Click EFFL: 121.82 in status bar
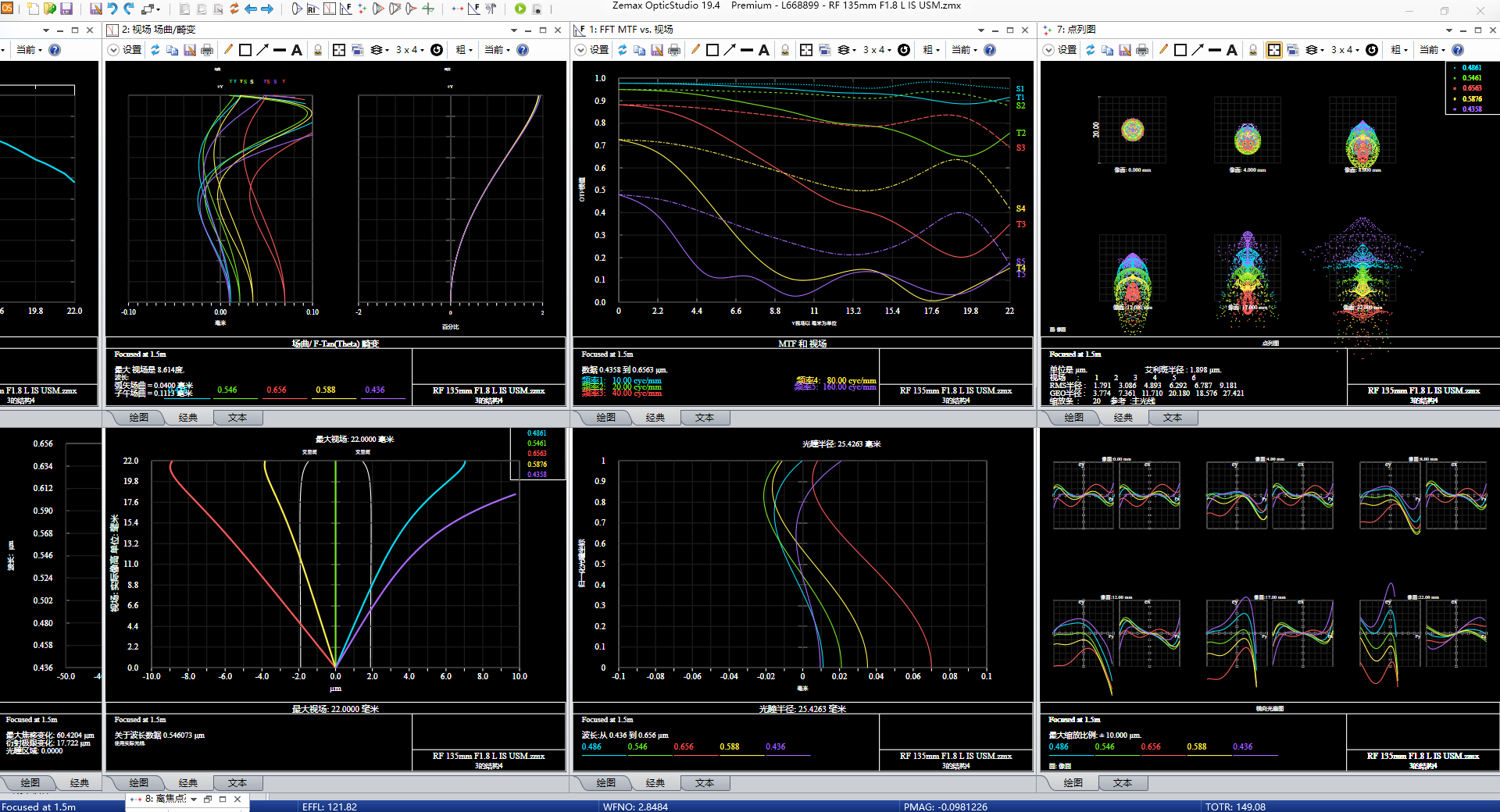 [330, 807]
